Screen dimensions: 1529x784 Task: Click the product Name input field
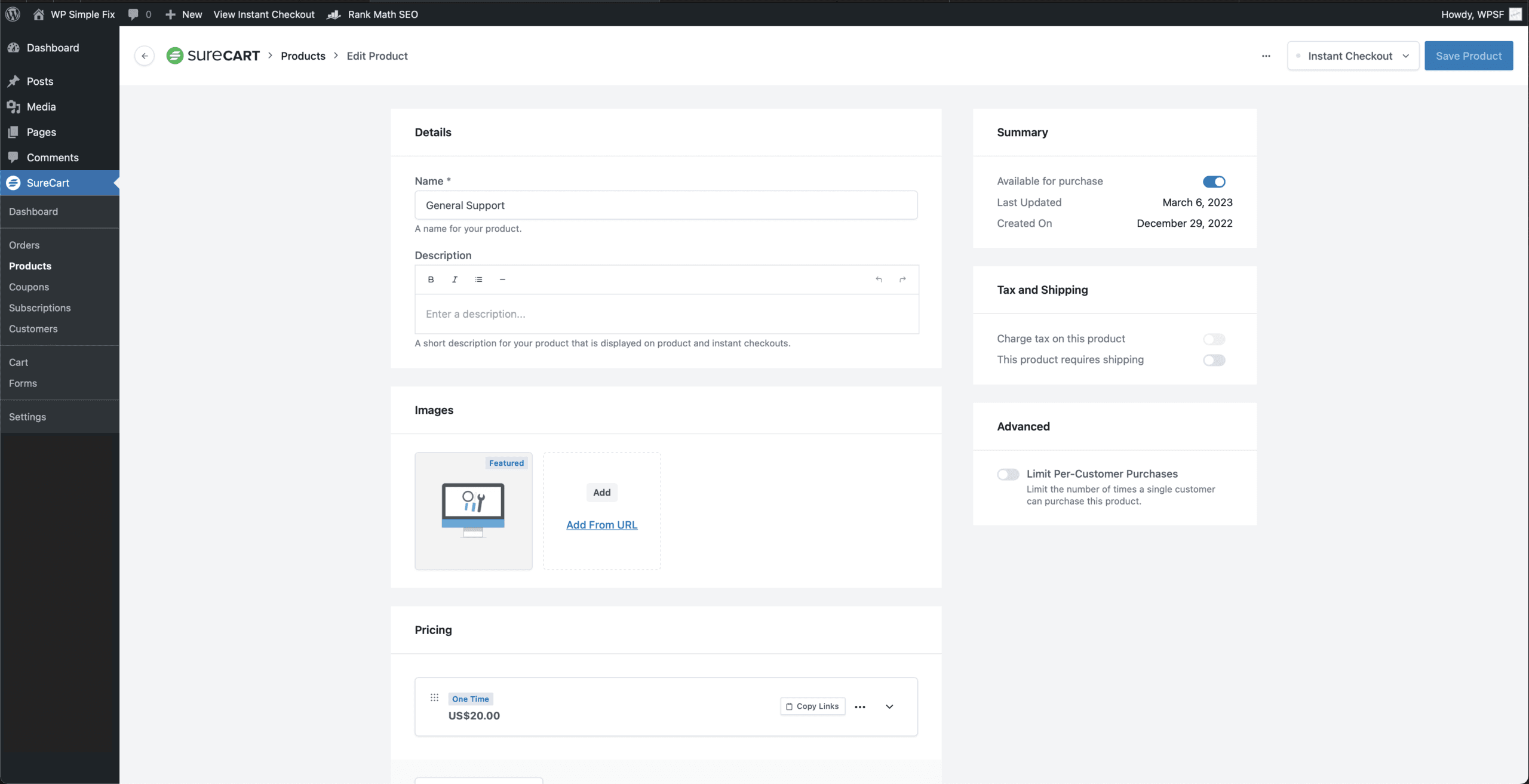(x=666, y=205)
